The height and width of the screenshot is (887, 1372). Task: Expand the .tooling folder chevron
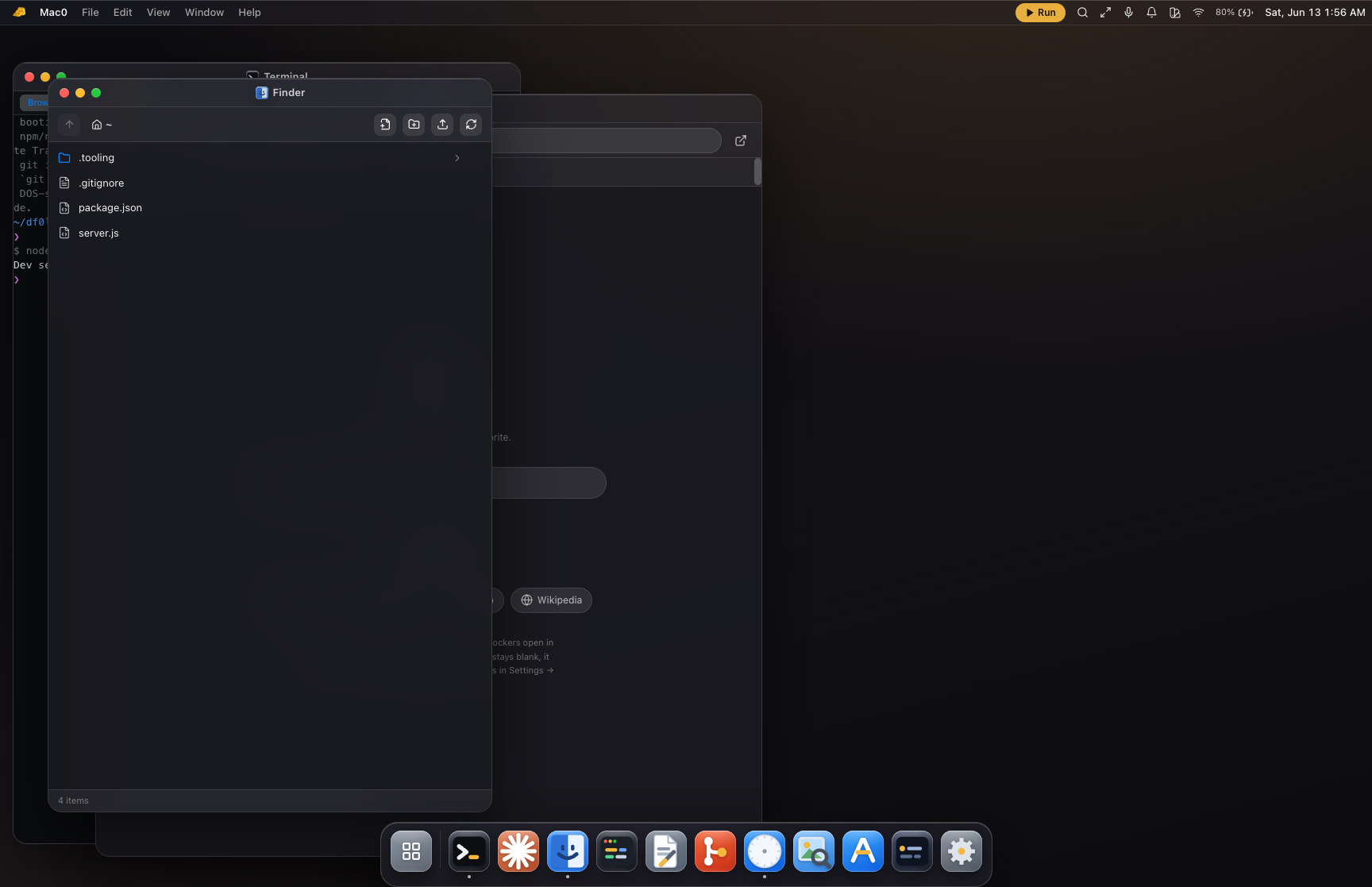[457, 158]
